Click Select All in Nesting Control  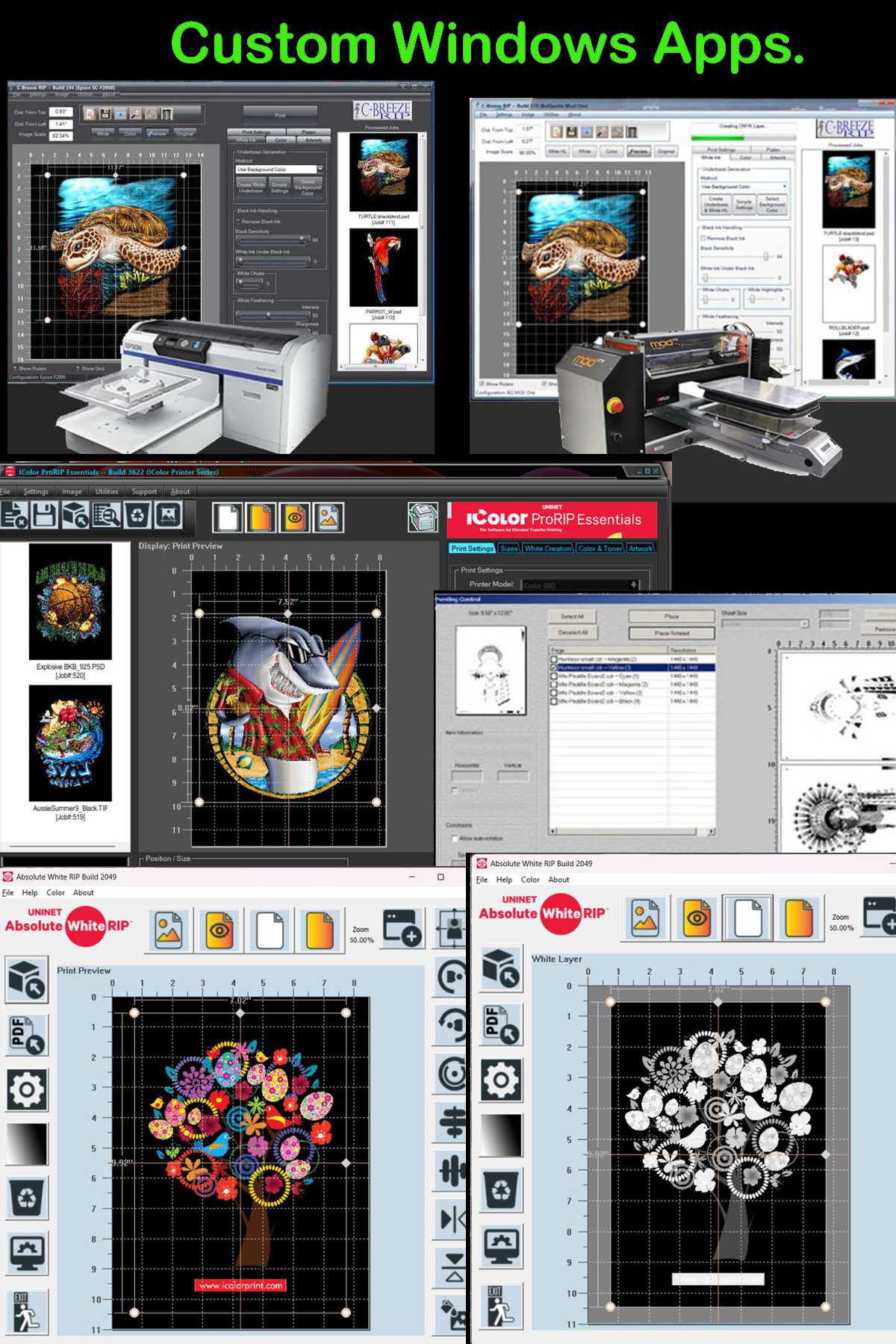(x=572, y=616)
